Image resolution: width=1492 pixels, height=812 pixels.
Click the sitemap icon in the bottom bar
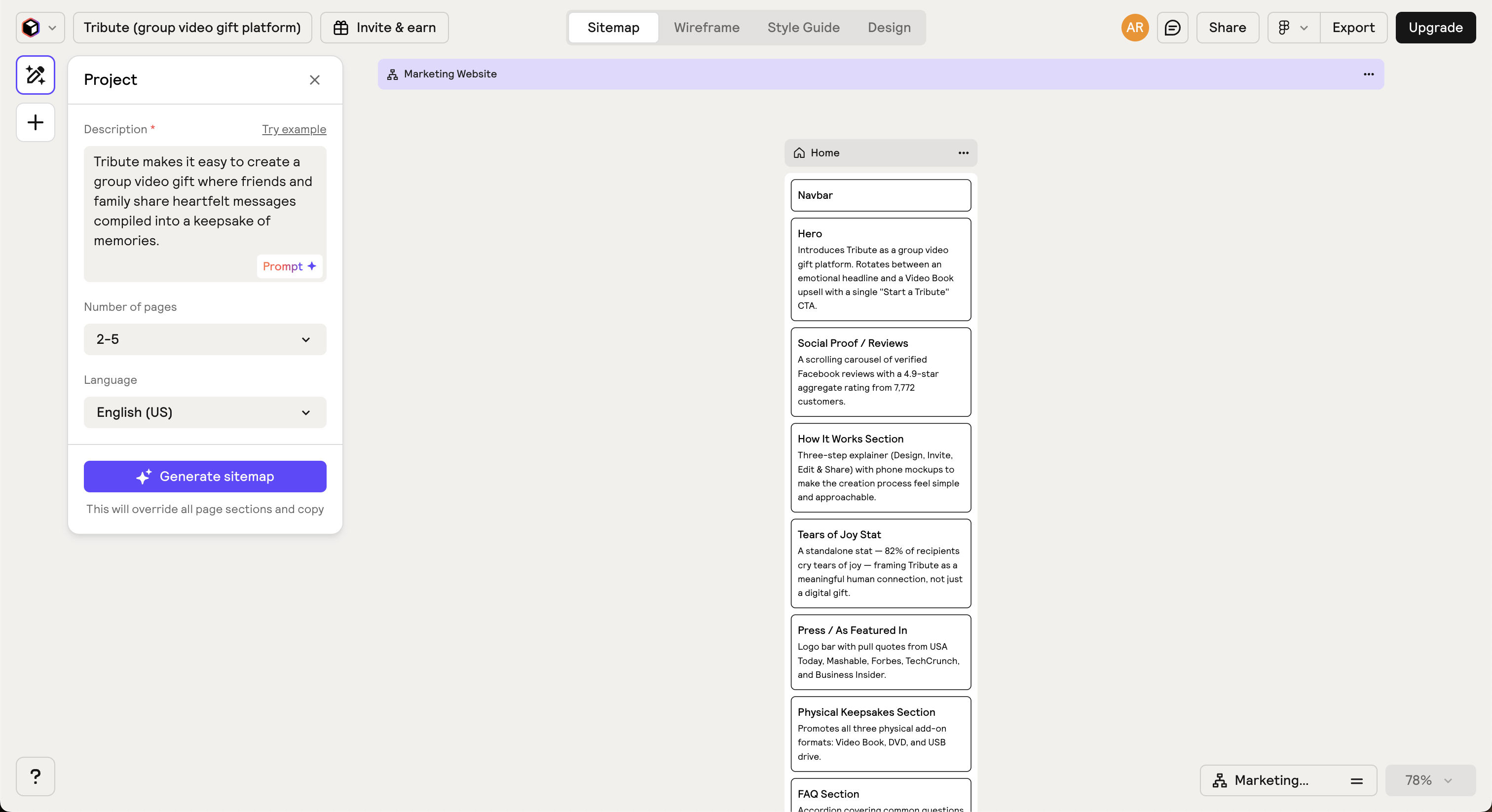click(1220, 780)
